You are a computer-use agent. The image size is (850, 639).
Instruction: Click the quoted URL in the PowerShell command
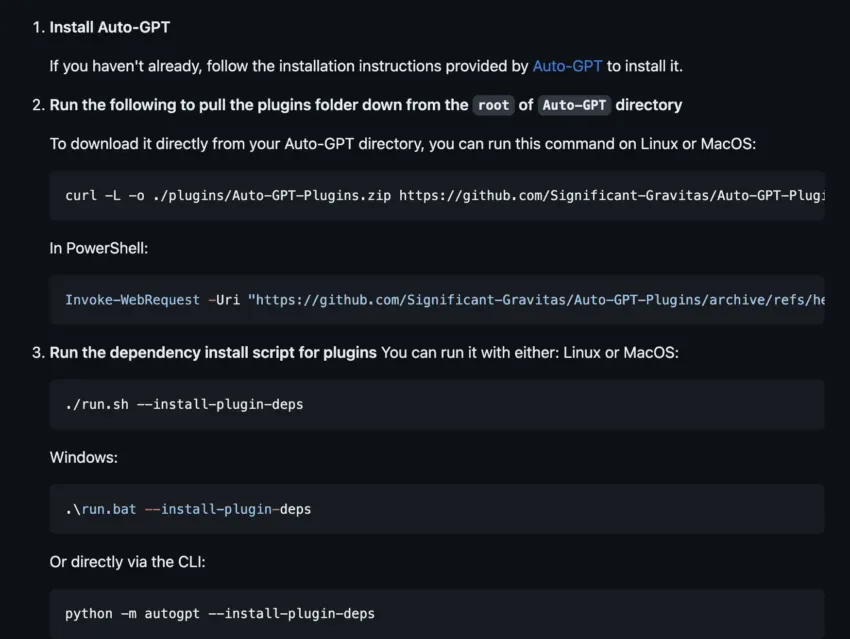pos(536,300)
